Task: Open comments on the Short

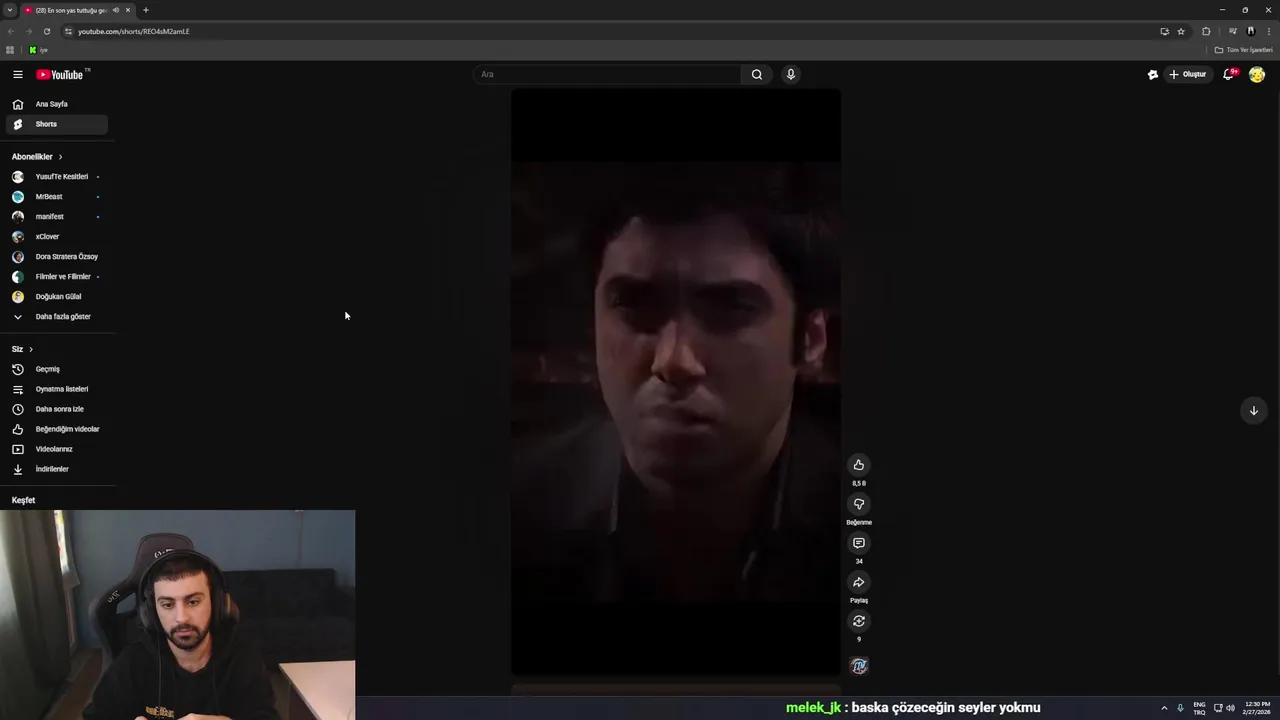Action: 858,542
